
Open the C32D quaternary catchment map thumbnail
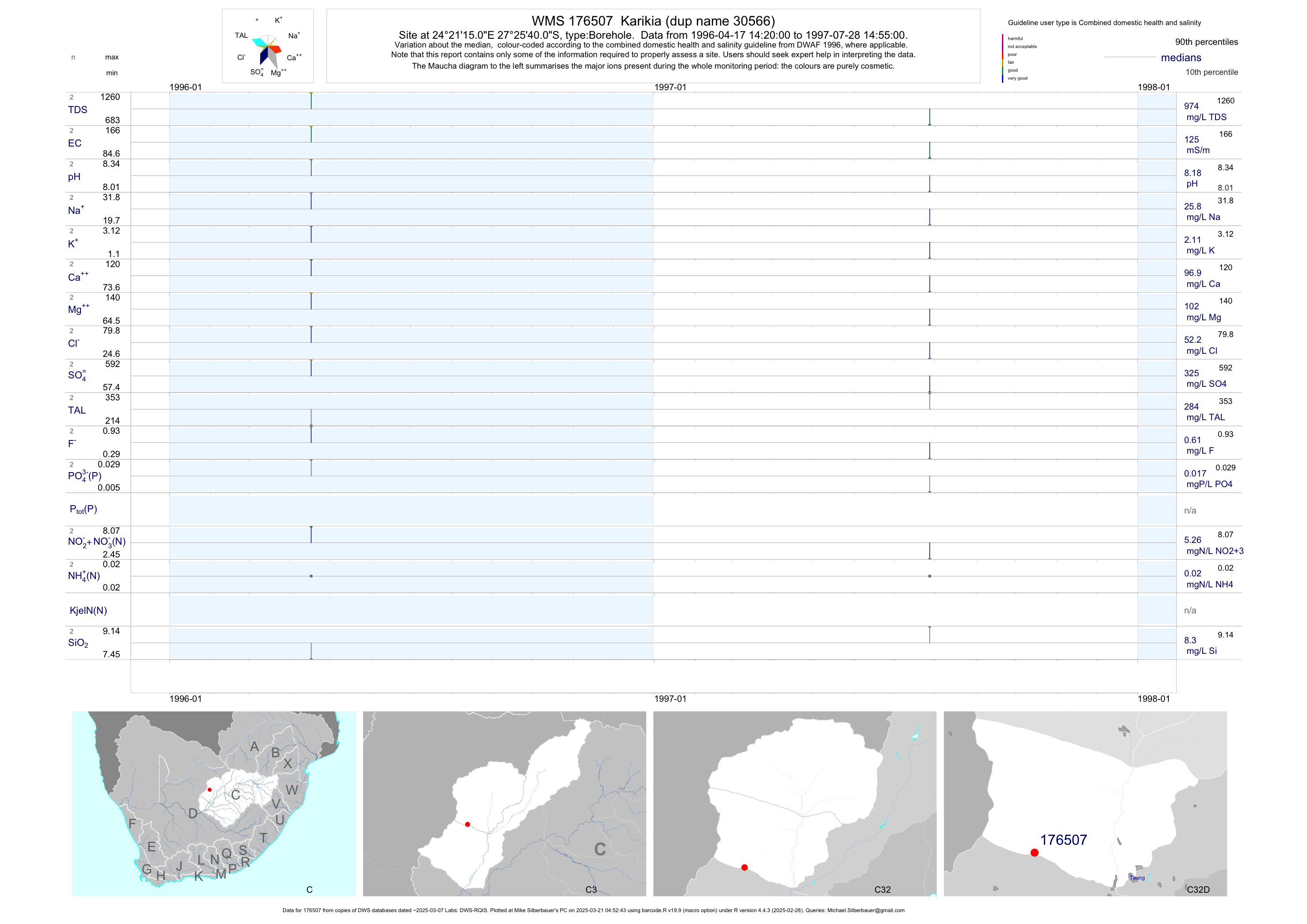point(1085,803)
